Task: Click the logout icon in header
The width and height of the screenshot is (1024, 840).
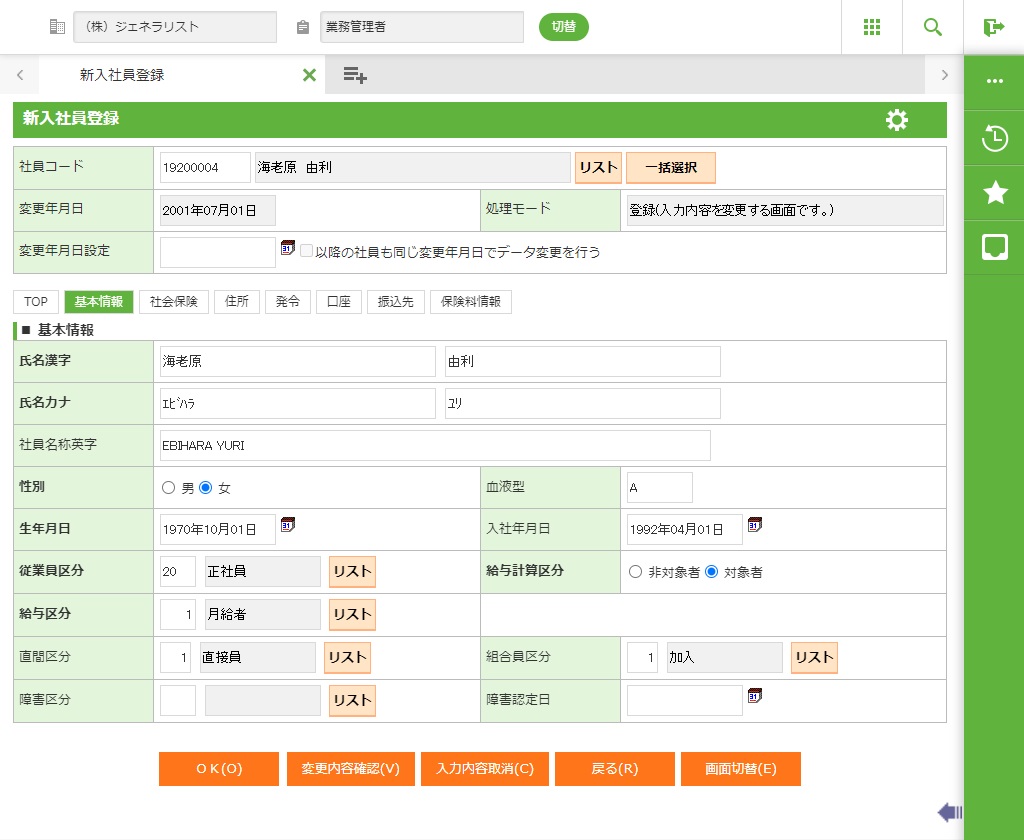Action: 993,27
